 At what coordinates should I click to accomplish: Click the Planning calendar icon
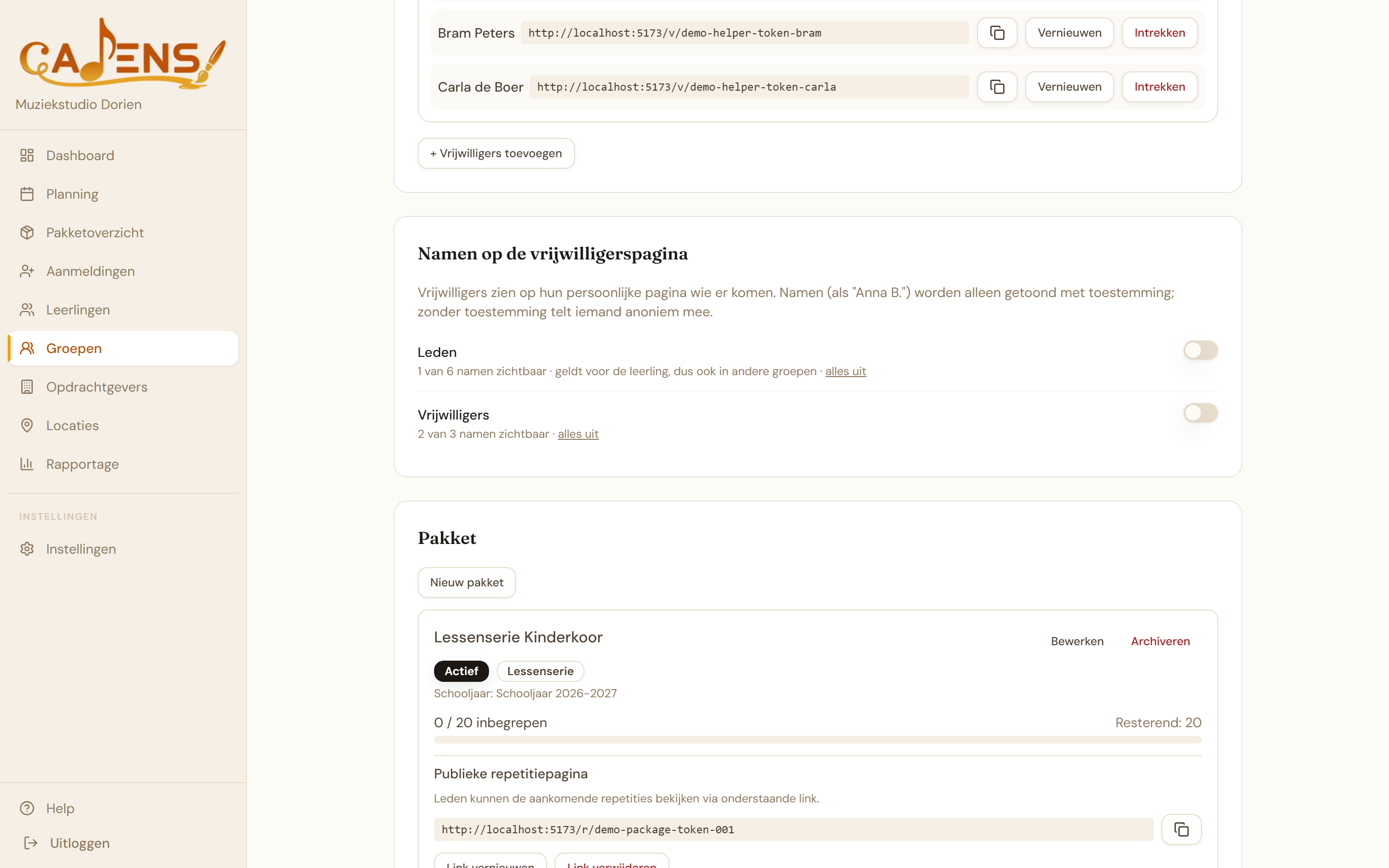pyautogui.click(x=27, y=194)
